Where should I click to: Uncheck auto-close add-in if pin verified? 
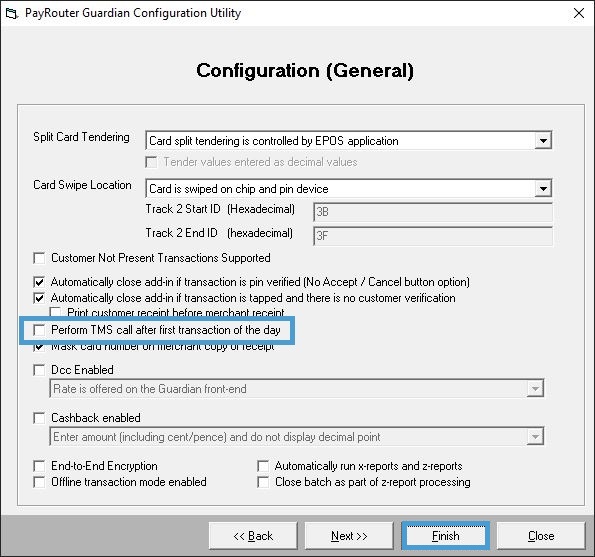coord(39,282)
